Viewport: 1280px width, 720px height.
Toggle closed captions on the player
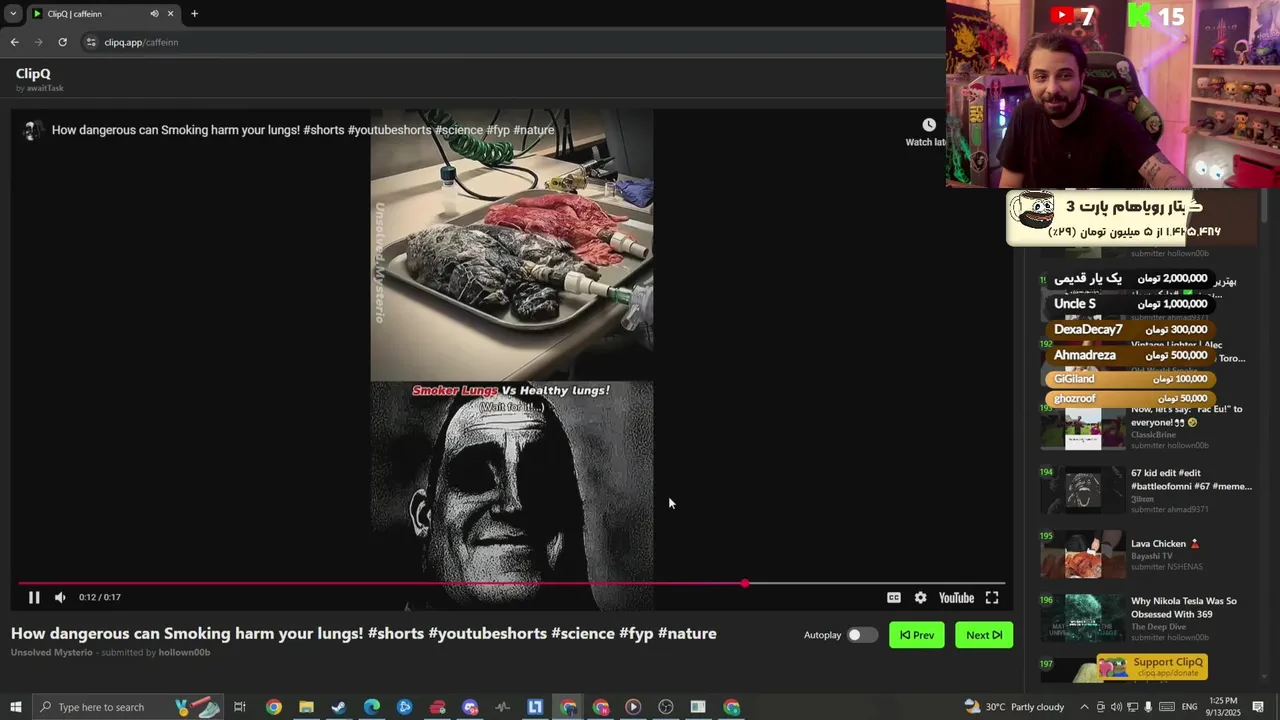click(894, 598)
